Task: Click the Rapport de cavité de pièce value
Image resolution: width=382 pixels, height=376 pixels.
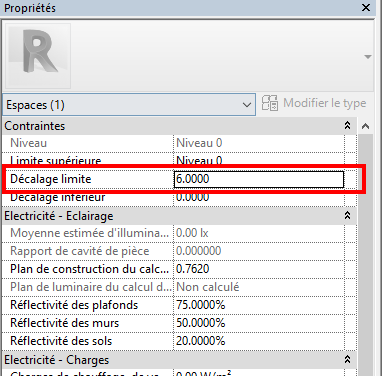Action: click(259, 251)
